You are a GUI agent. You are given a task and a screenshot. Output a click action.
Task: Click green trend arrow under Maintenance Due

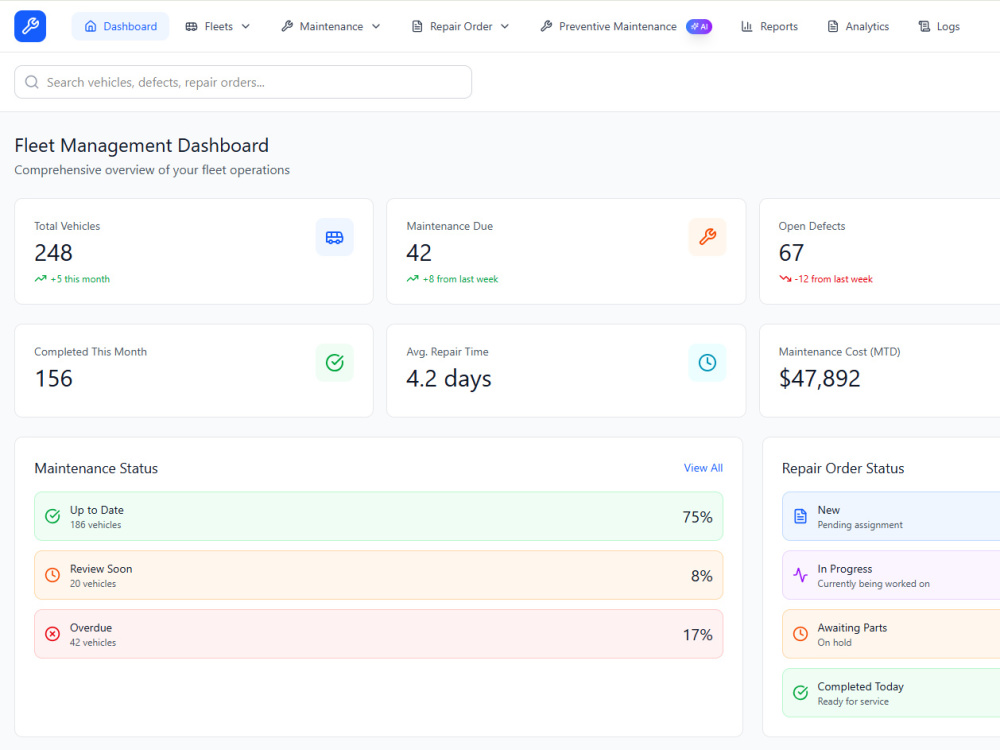tap(413, 279)
